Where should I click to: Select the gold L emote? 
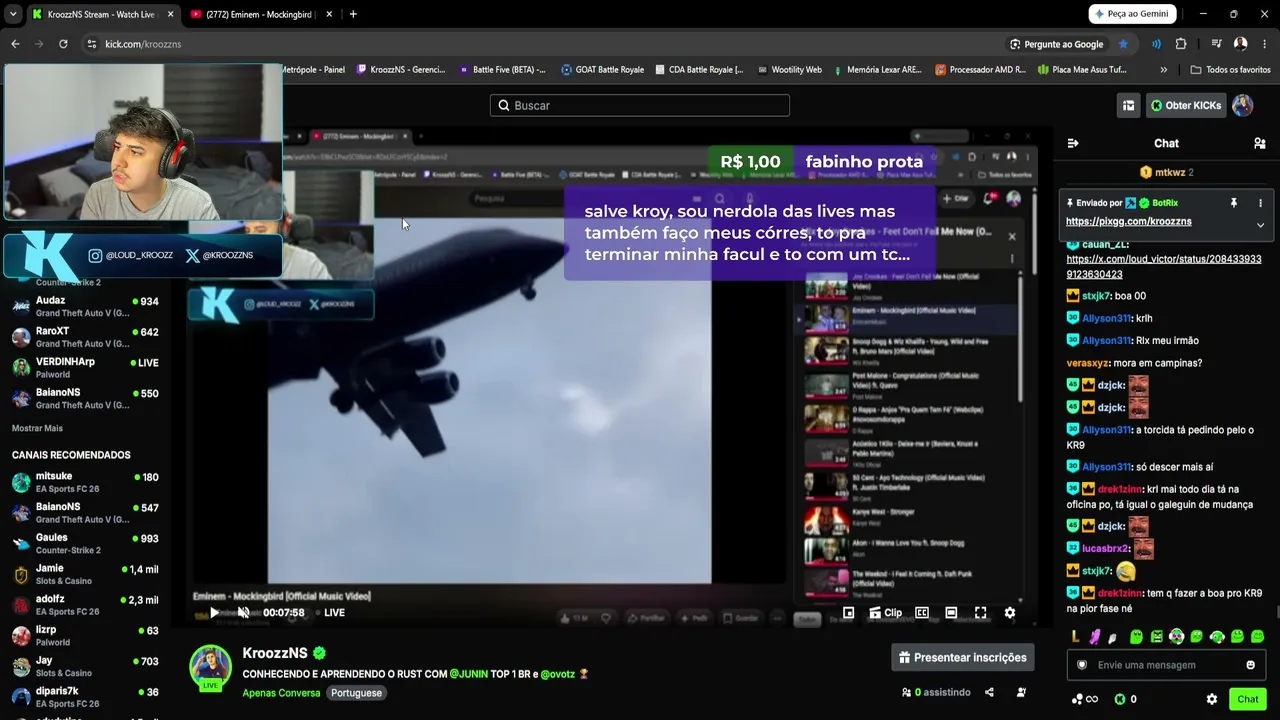coord(1075,637)
